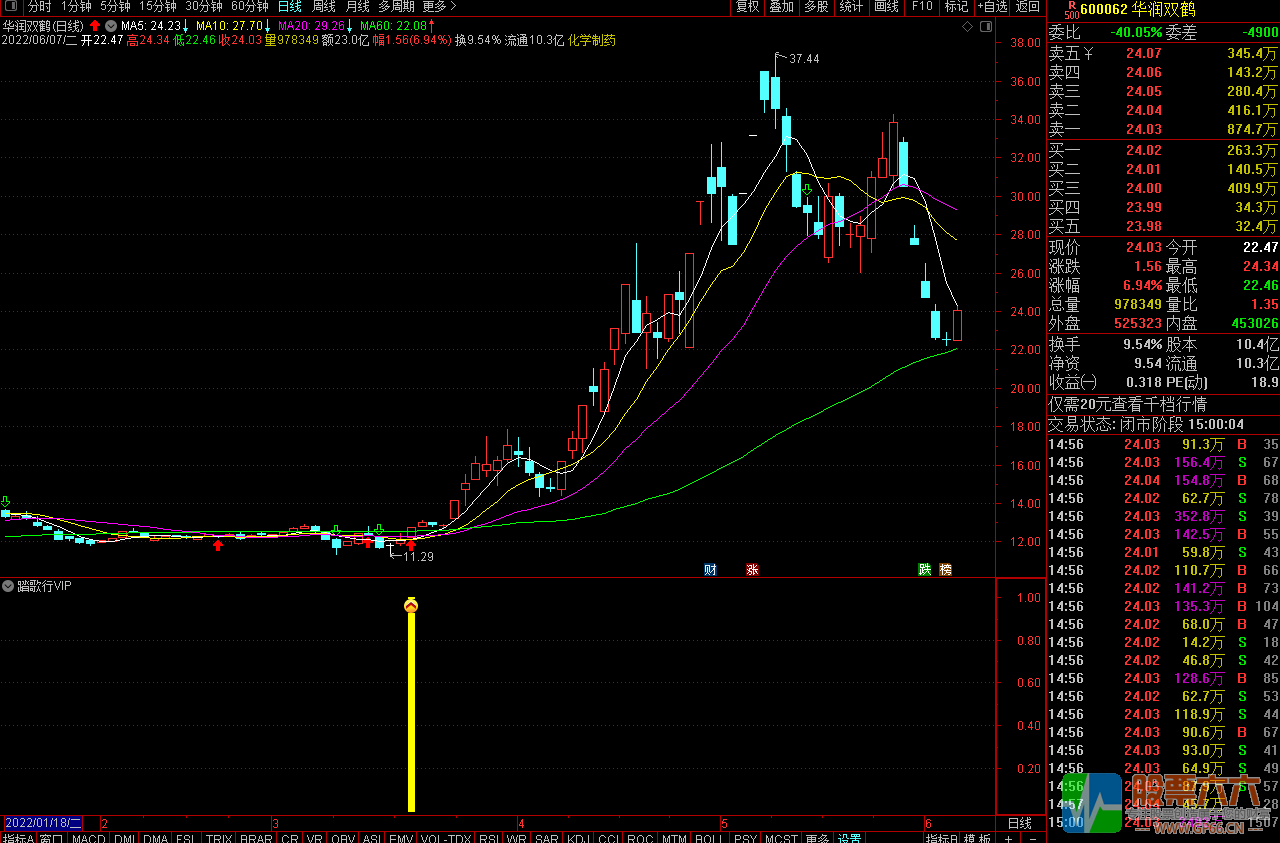1280x843 pixels.
Task: Click the 日线 period label at the bottom right
Action: [x=1019, y=823]
